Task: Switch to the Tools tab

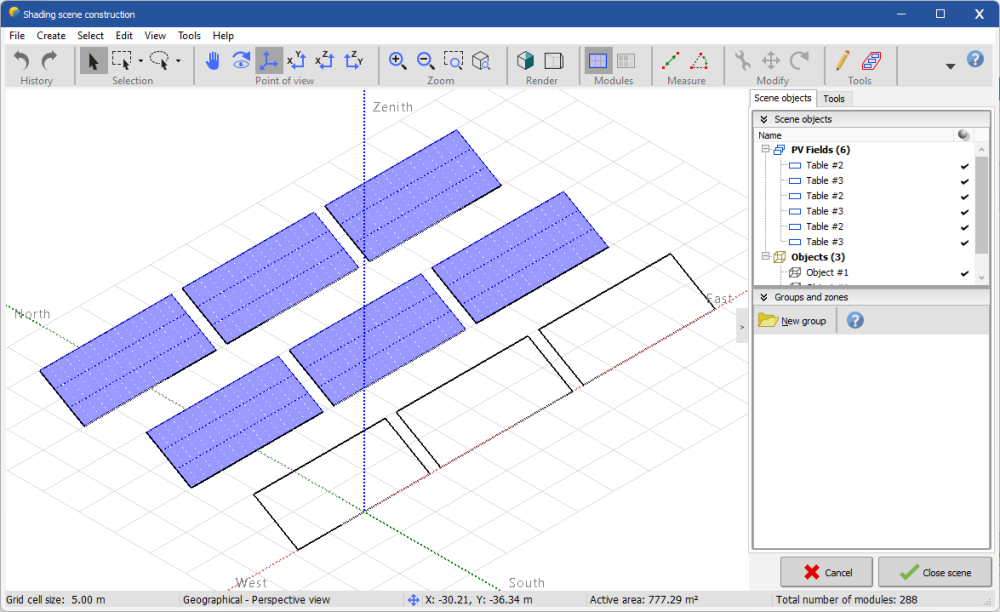Action: coord(834,99)
